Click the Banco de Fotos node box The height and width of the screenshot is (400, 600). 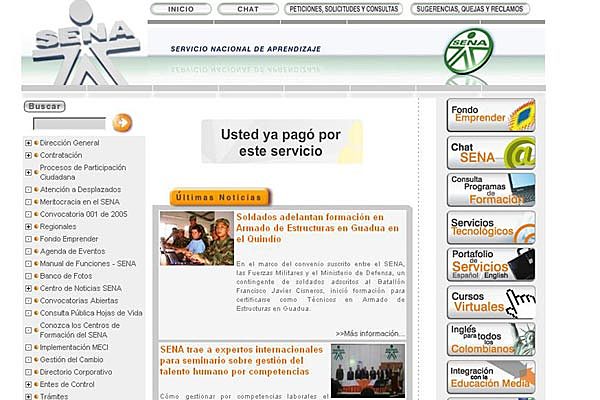pos(28,276)
